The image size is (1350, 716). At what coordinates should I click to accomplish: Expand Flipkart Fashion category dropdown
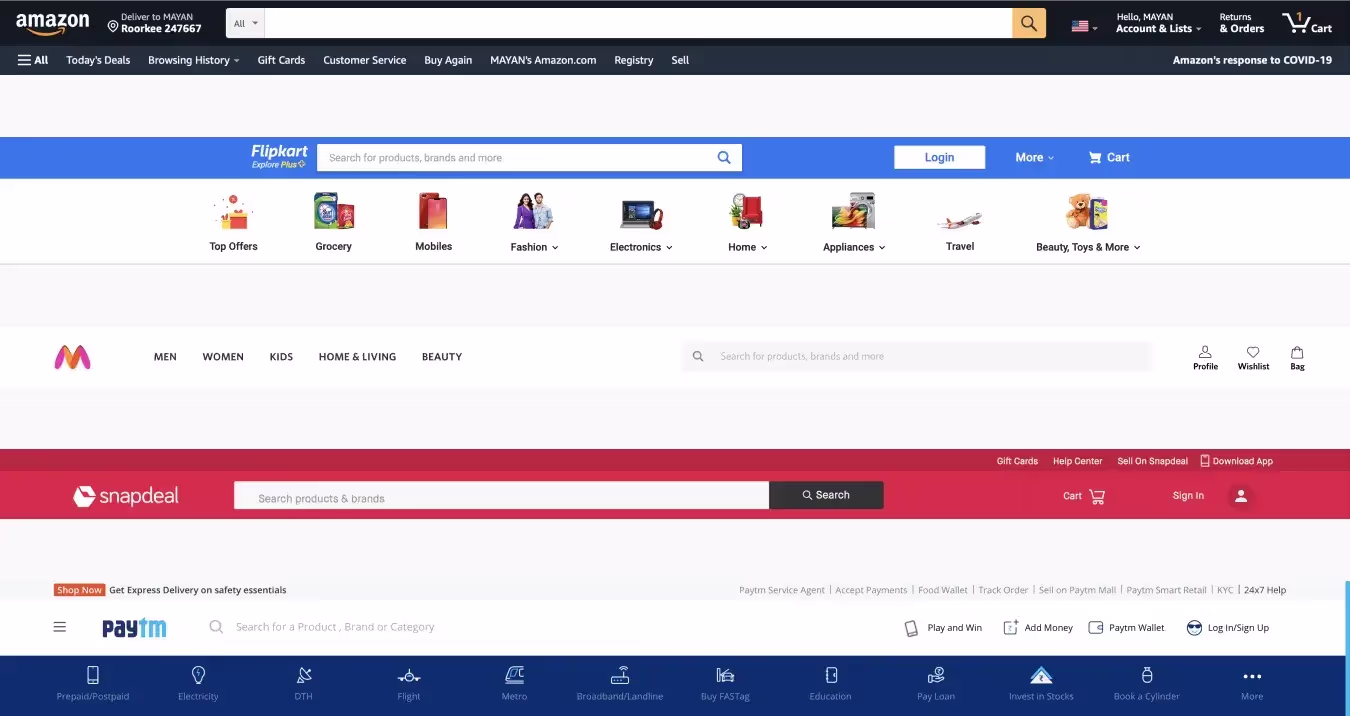point(534,247)
